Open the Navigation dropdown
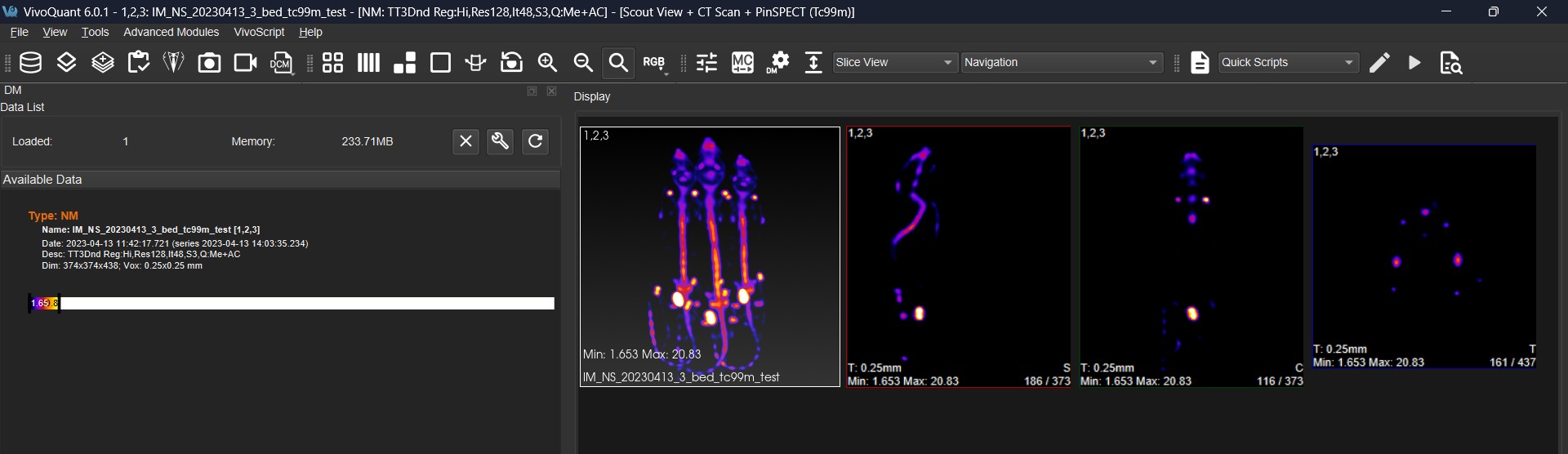The image size is (1568, 454). pos(1062,63)
